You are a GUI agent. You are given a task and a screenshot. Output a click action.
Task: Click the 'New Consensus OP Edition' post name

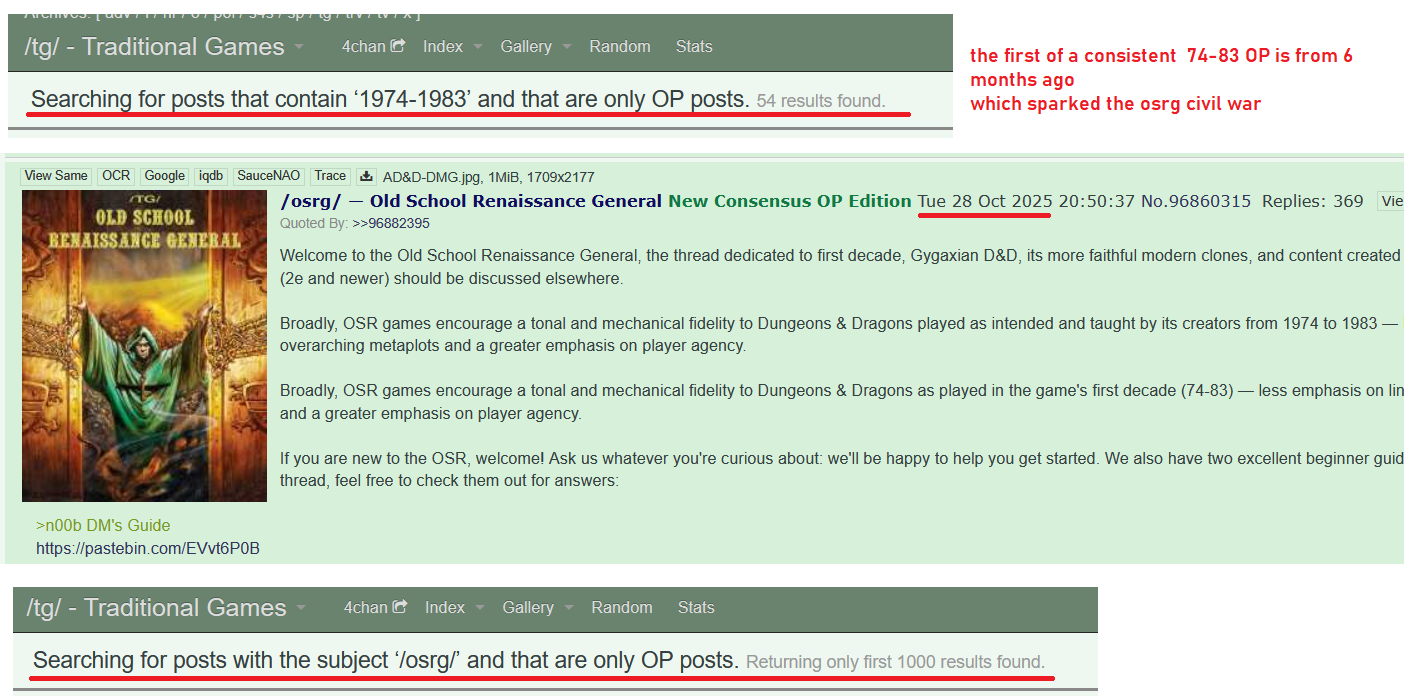(x=790, y=201)
